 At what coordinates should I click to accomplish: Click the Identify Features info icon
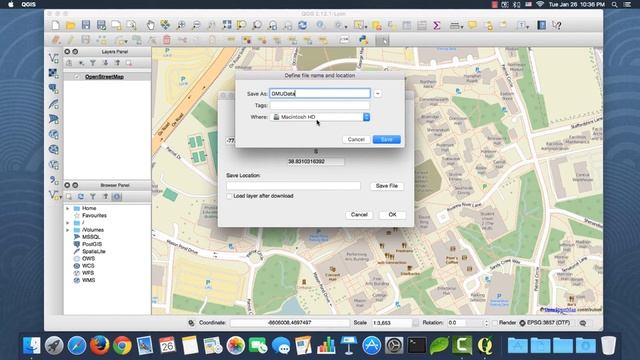321,25
